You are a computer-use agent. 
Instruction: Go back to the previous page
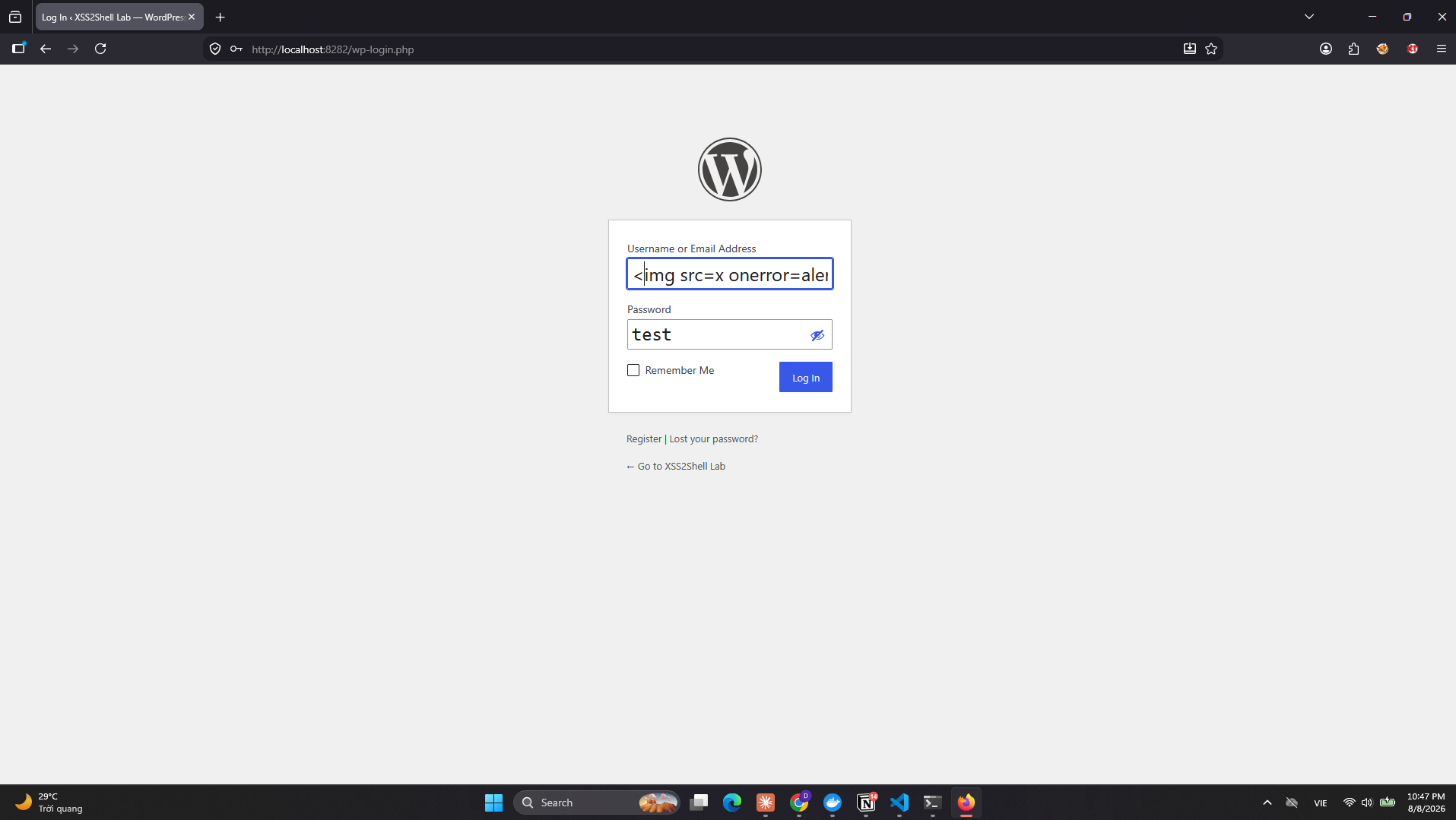point(46,49)
